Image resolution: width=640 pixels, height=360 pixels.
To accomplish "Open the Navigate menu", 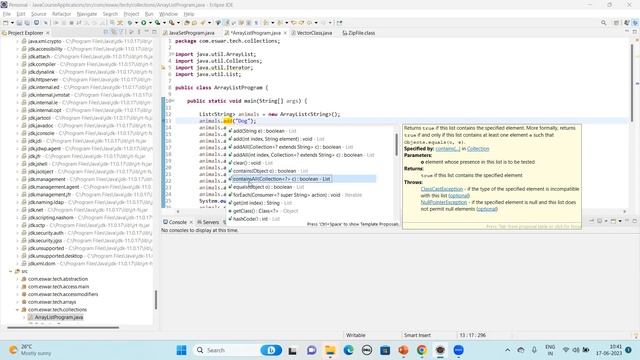I will [x=87, y=14].
